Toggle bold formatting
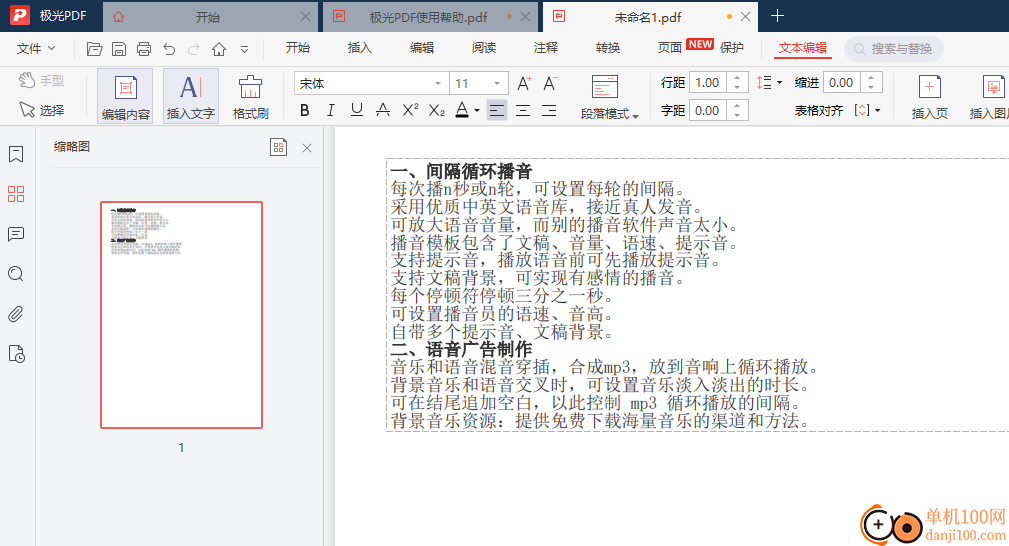This screenshot has height=546, width=1009. [x=304, y=111]
